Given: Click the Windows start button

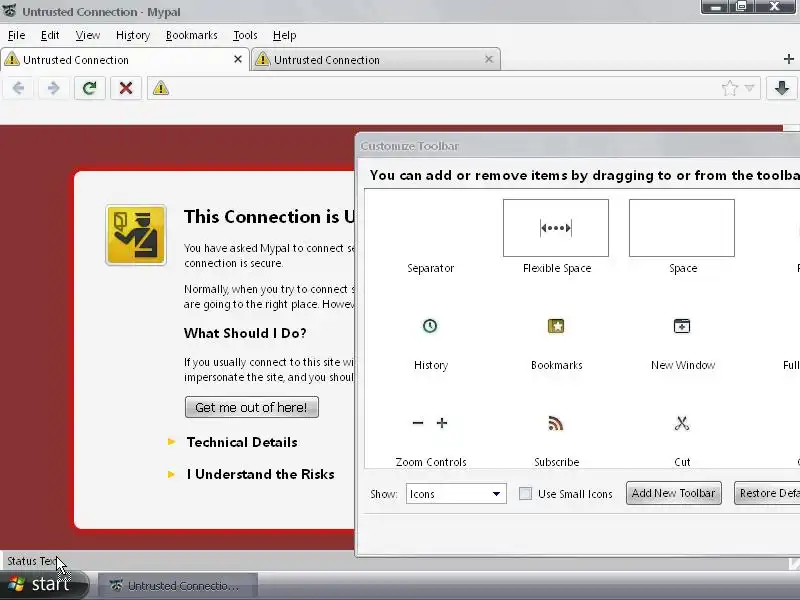Looking at the screenshot, I should (x=44, y=584).
